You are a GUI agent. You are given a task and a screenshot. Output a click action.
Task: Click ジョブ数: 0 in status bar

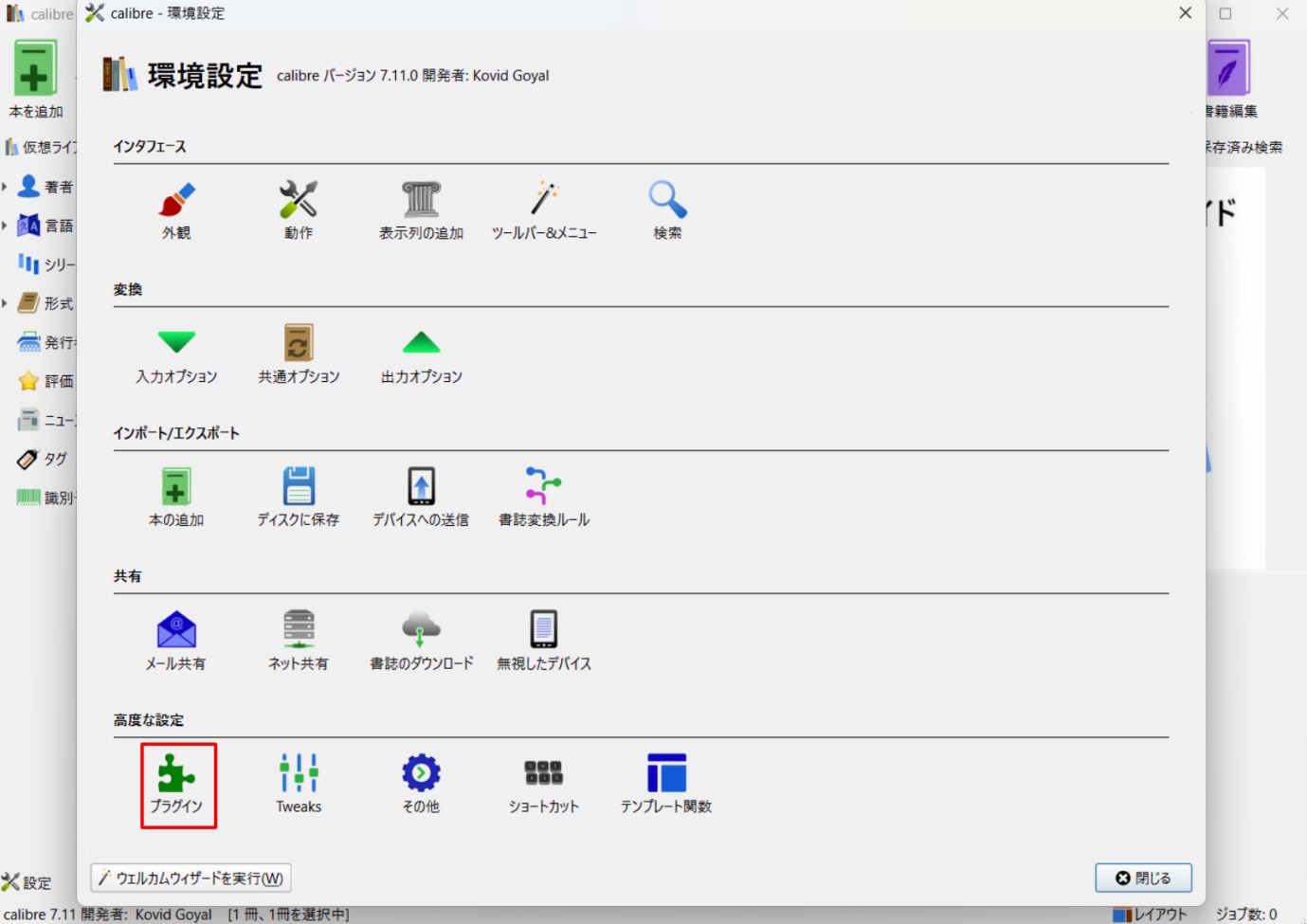(1246, 915)
